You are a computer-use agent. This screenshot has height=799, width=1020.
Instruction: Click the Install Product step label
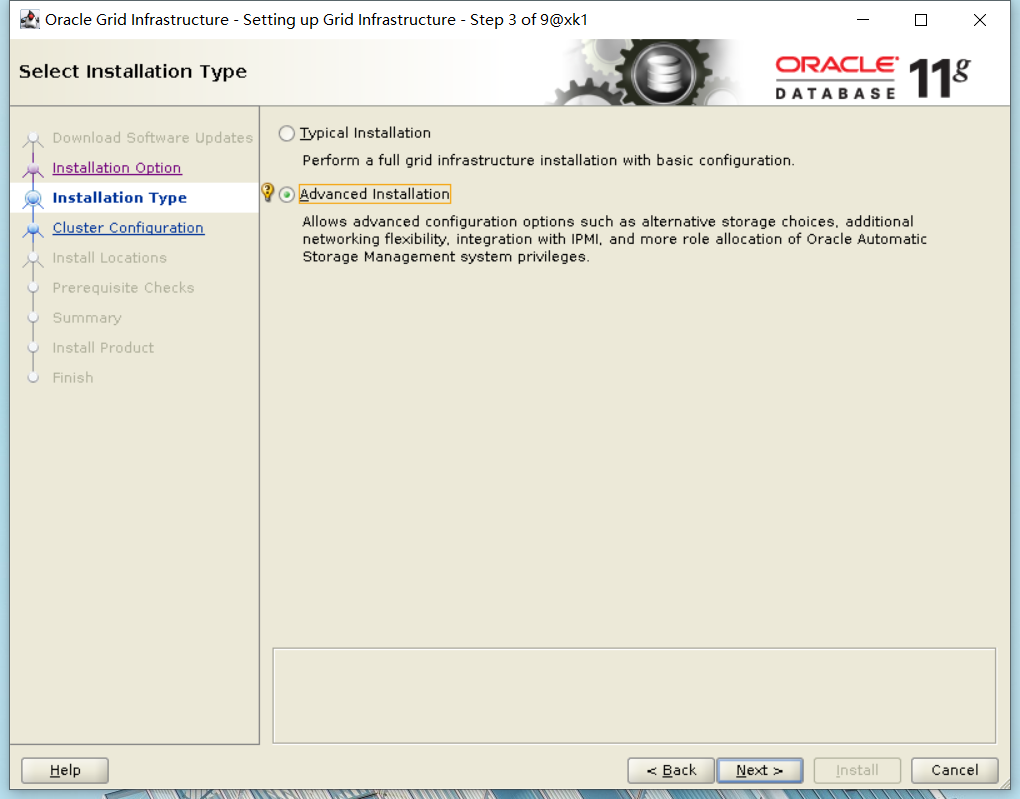[x=103, y=348]
